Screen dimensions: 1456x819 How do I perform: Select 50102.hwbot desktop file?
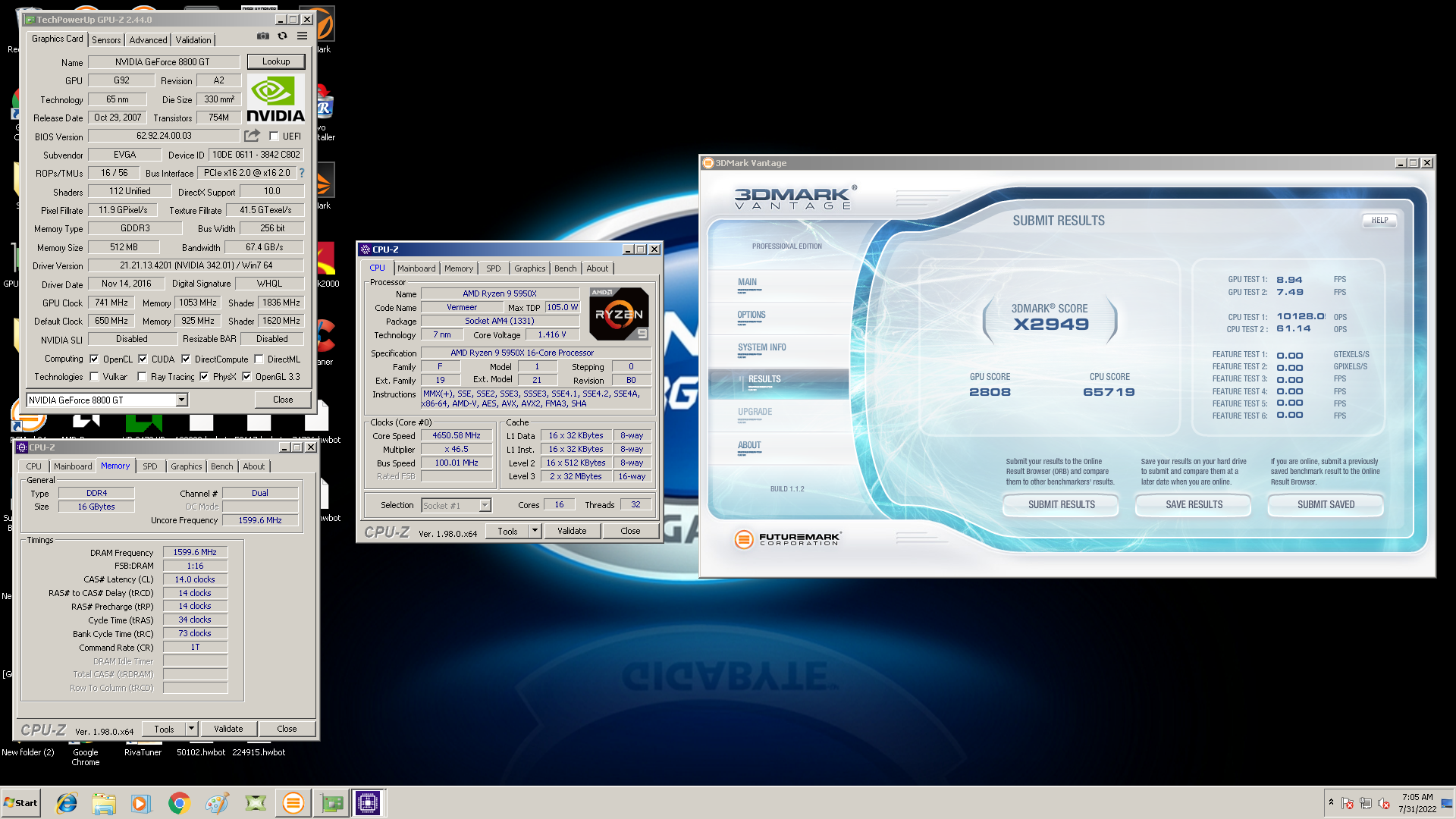pyautogui.click(x=201, y=752)
